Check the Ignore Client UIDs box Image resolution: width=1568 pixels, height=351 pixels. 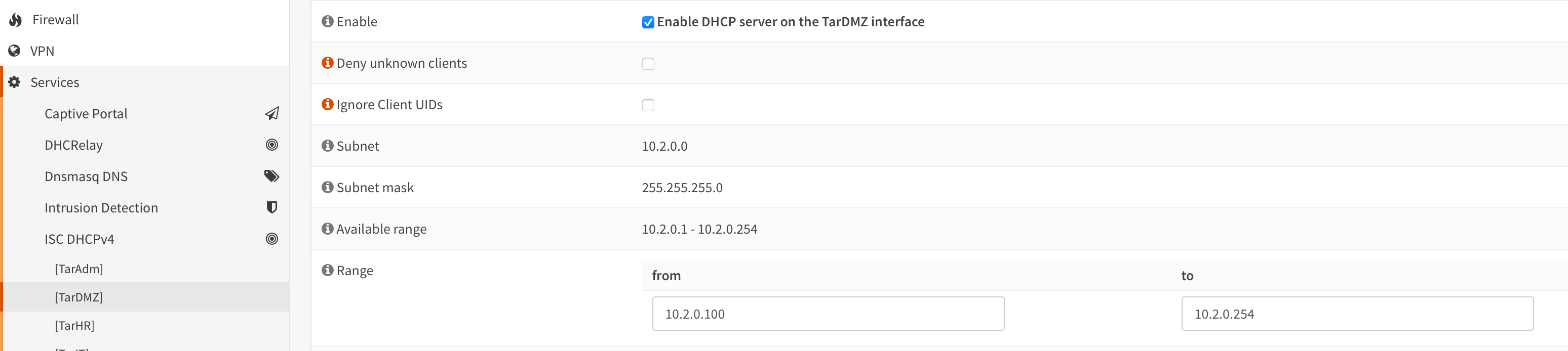point(648,105)
